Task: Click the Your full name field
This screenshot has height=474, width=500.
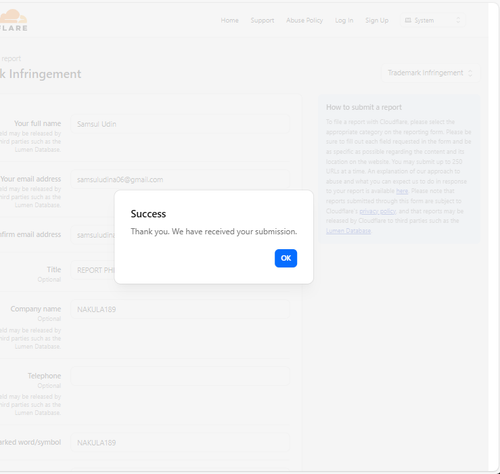Action: point(180,124)
